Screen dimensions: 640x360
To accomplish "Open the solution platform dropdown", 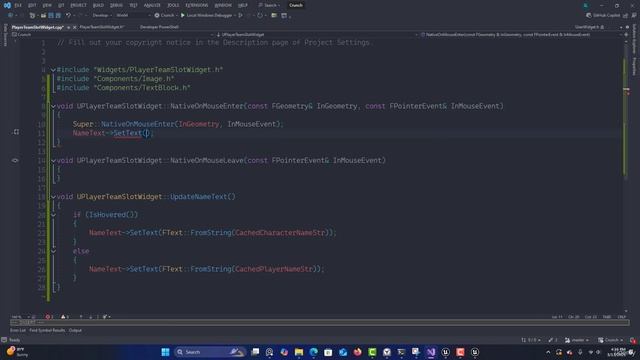I will [x=133, y=16].
